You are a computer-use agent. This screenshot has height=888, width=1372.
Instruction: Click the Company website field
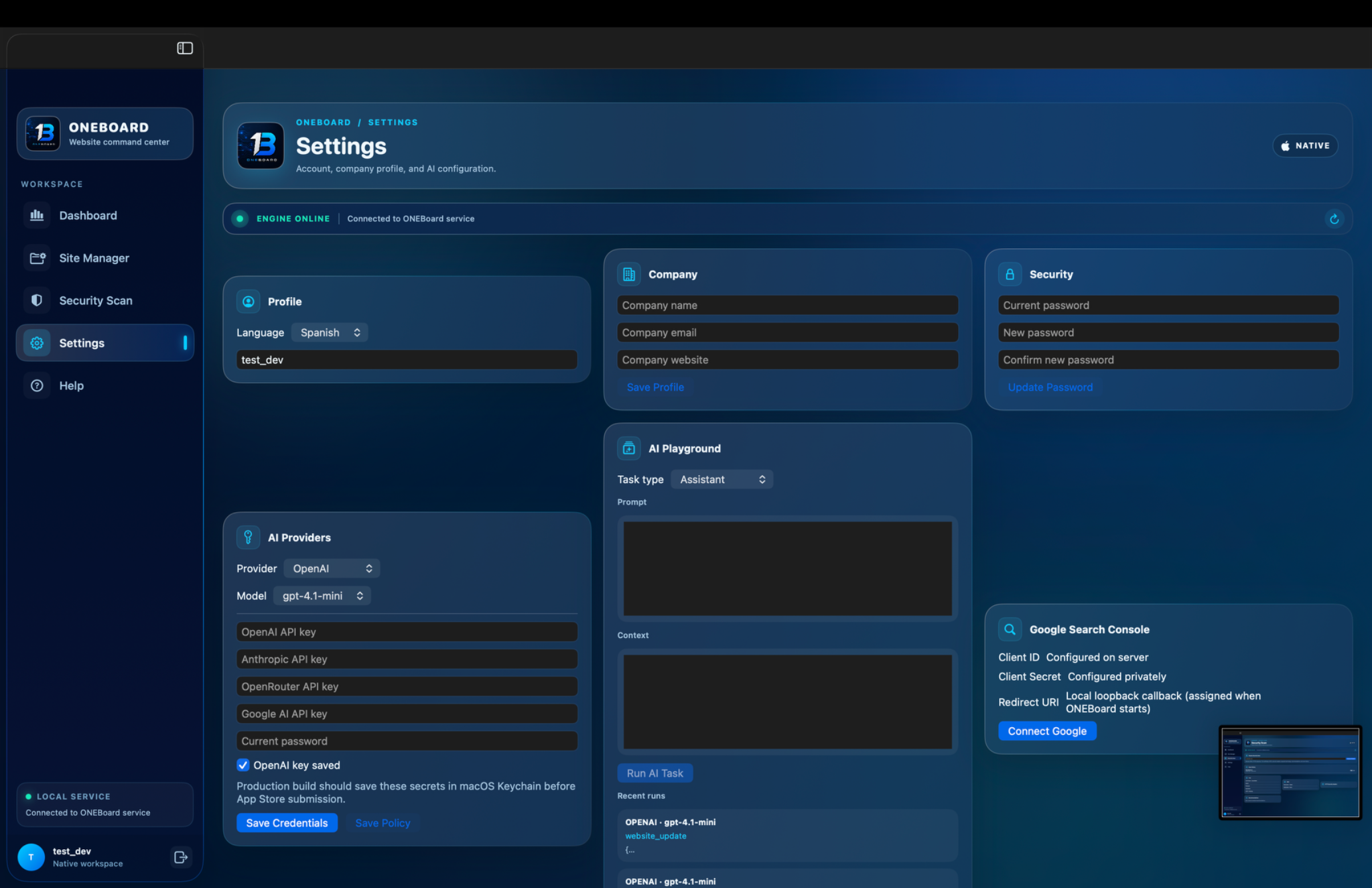pos(787,360)
